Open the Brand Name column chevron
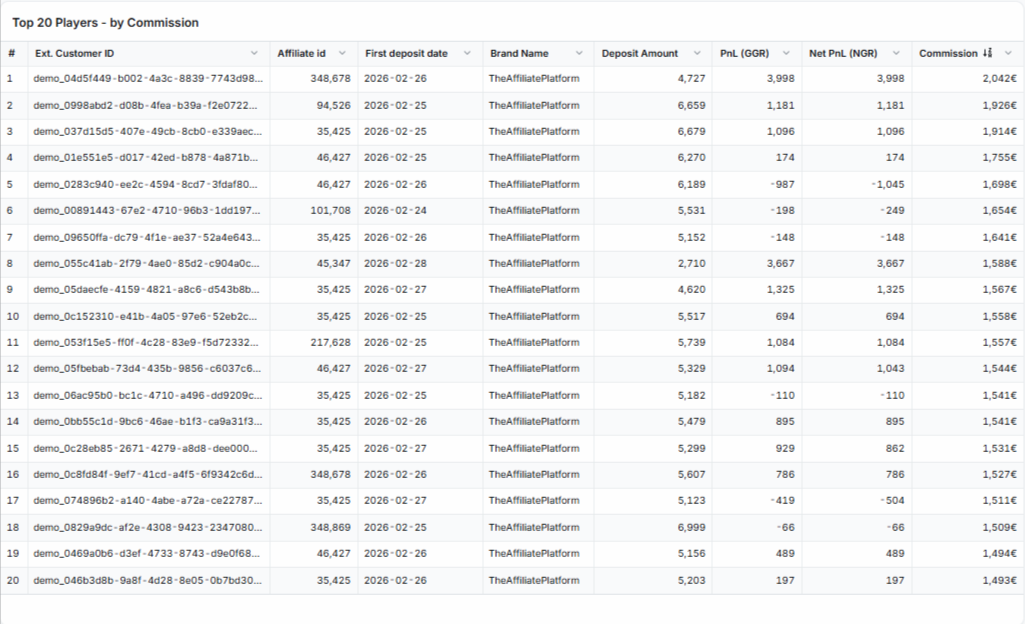 pyautogui.click(x=579, y=53)
